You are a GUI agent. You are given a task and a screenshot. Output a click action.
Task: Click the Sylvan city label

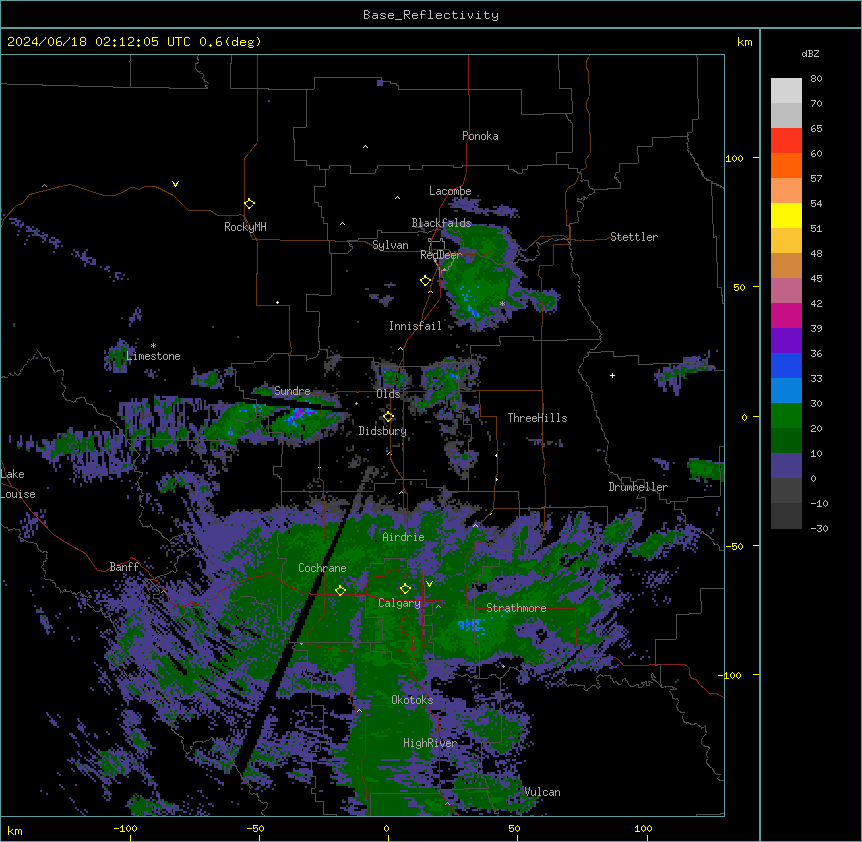390,245
